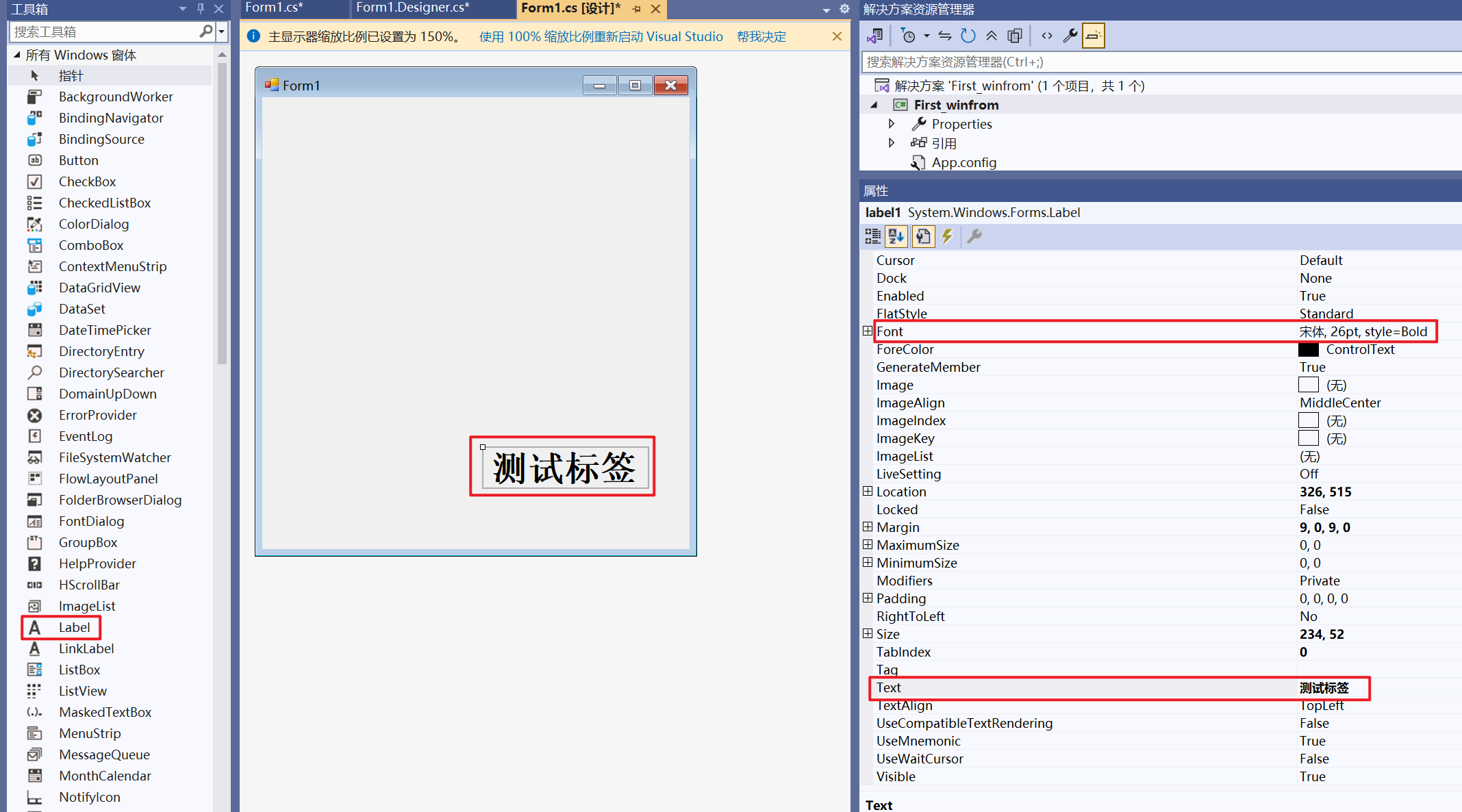The height and width of the screenshot is (812, 1462).
Task: Click the 100% scaling restart Visual Studio link
Action: pos(601,36)
